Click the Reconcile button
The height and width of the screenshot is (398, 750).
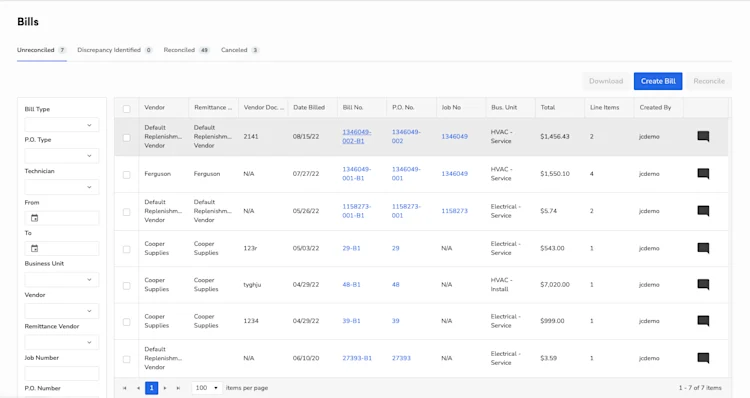[x=709, y=81]
